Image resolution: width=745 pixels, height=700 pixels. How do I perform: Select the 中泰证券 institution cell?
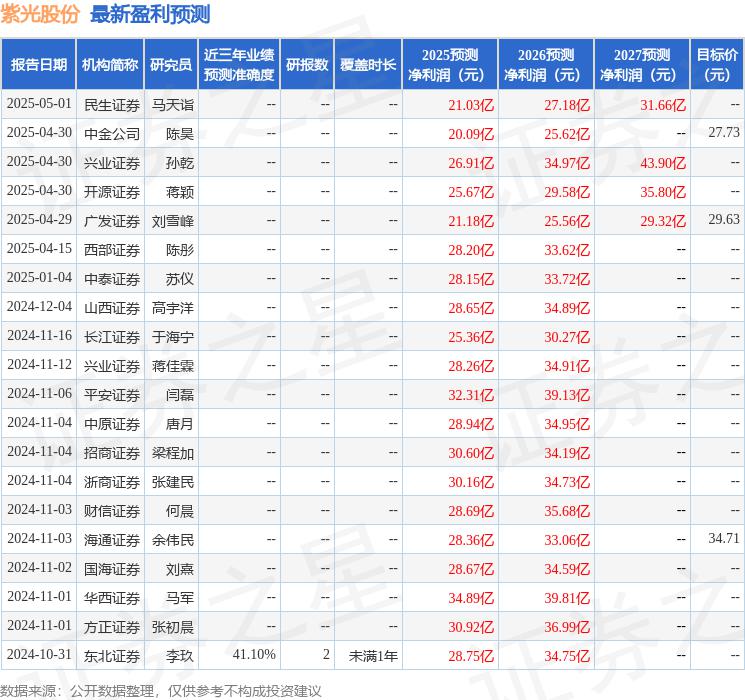112,278
